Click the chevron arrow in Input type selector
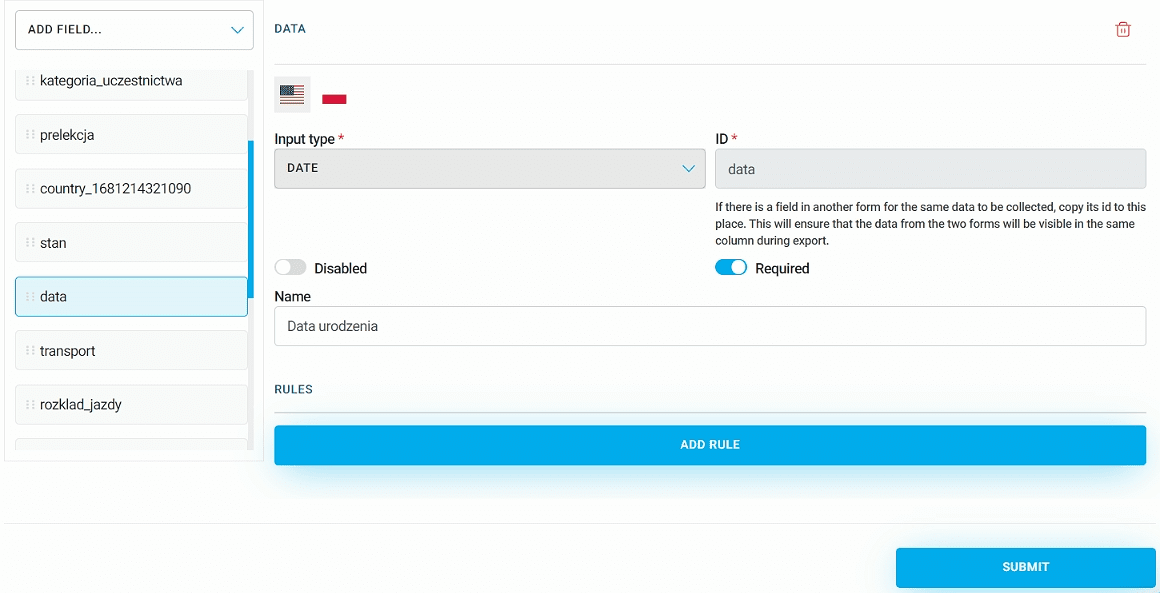 click(688, 169)
